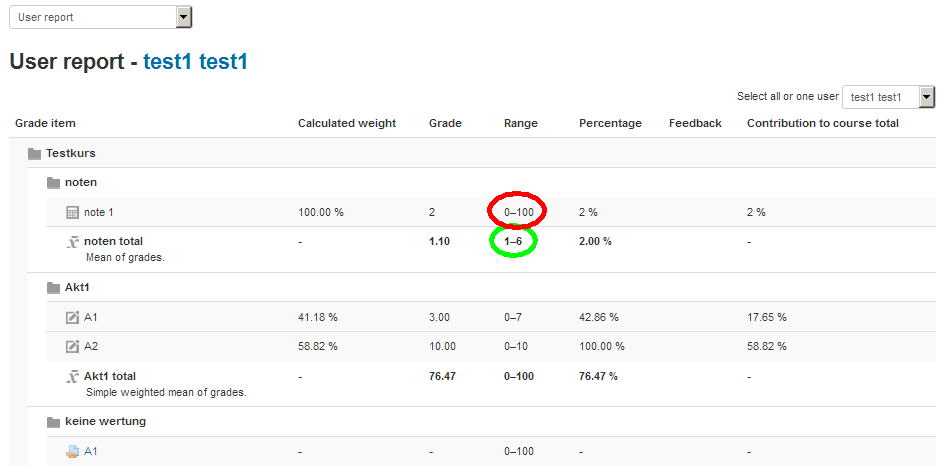Viewport: 948px width, 472px height.
Task: Click the mean icon beside noten total
Action: click(x=73, y=242)
